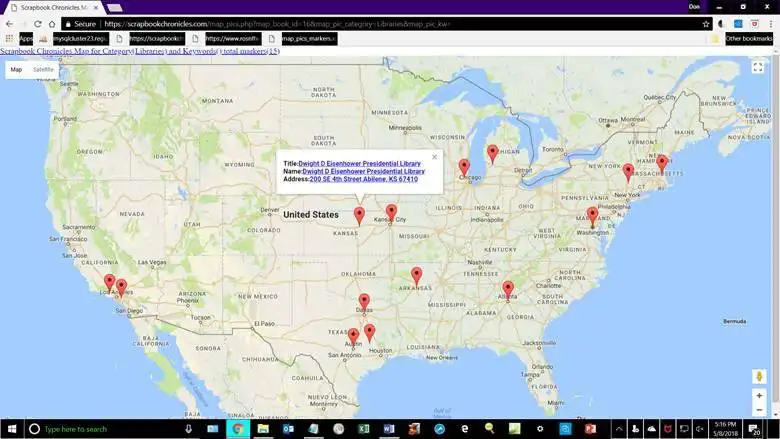This screenshot has height=439, width=780.
Task: Open the Action Center notifications icon
Action: 754,429
